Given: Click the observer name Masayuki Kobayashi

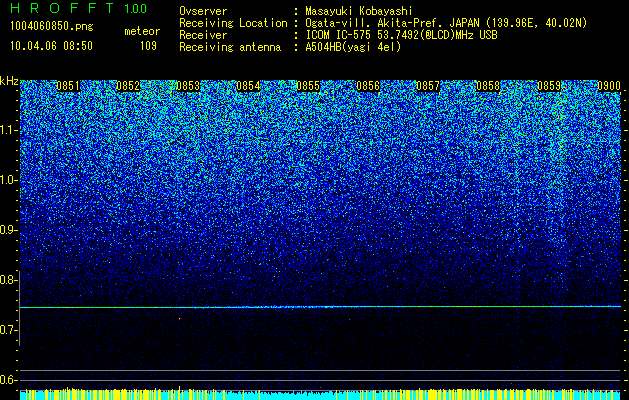Looking at the screenshot, I should tap(359, 11).
